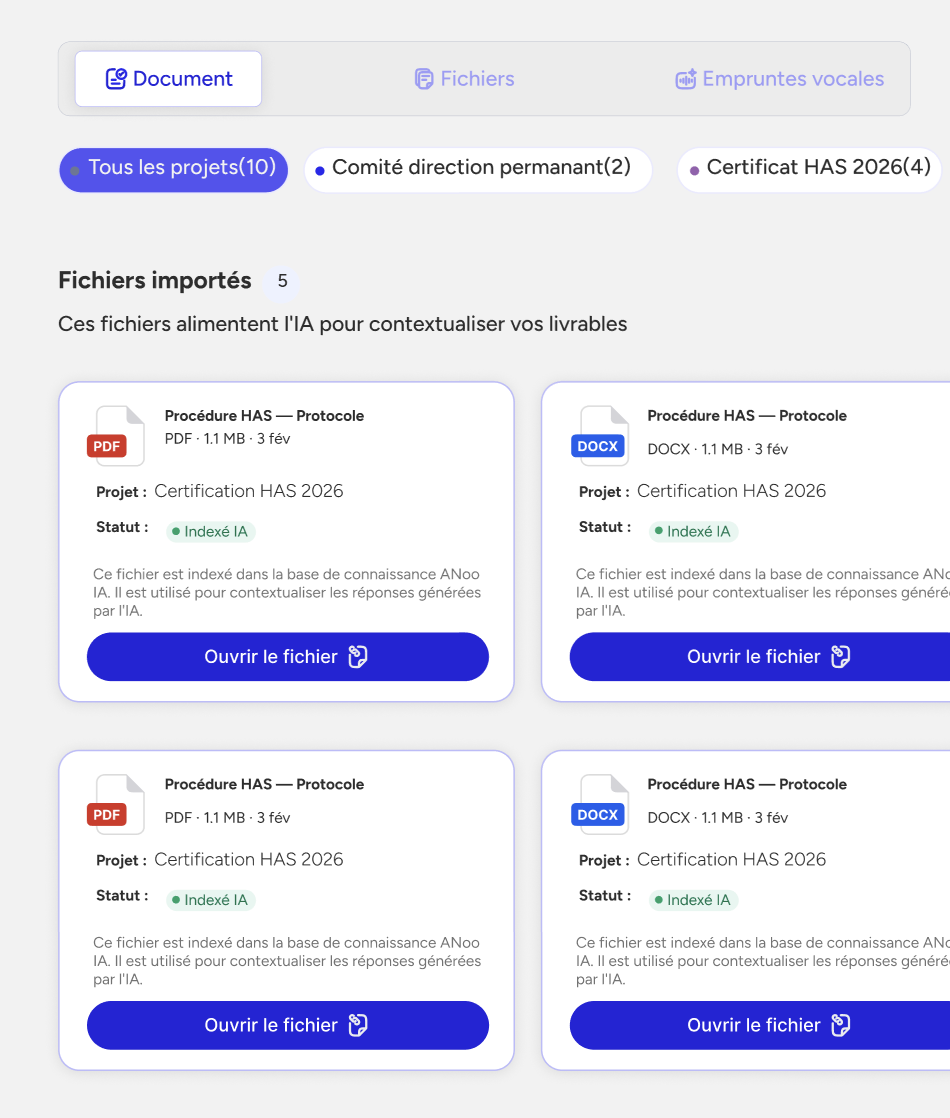Image resolution: width=950 pixels, height=1118 pixels.
Task: Open the Fichiers tab
Action: pyautogui.click(x=464, y=79)
